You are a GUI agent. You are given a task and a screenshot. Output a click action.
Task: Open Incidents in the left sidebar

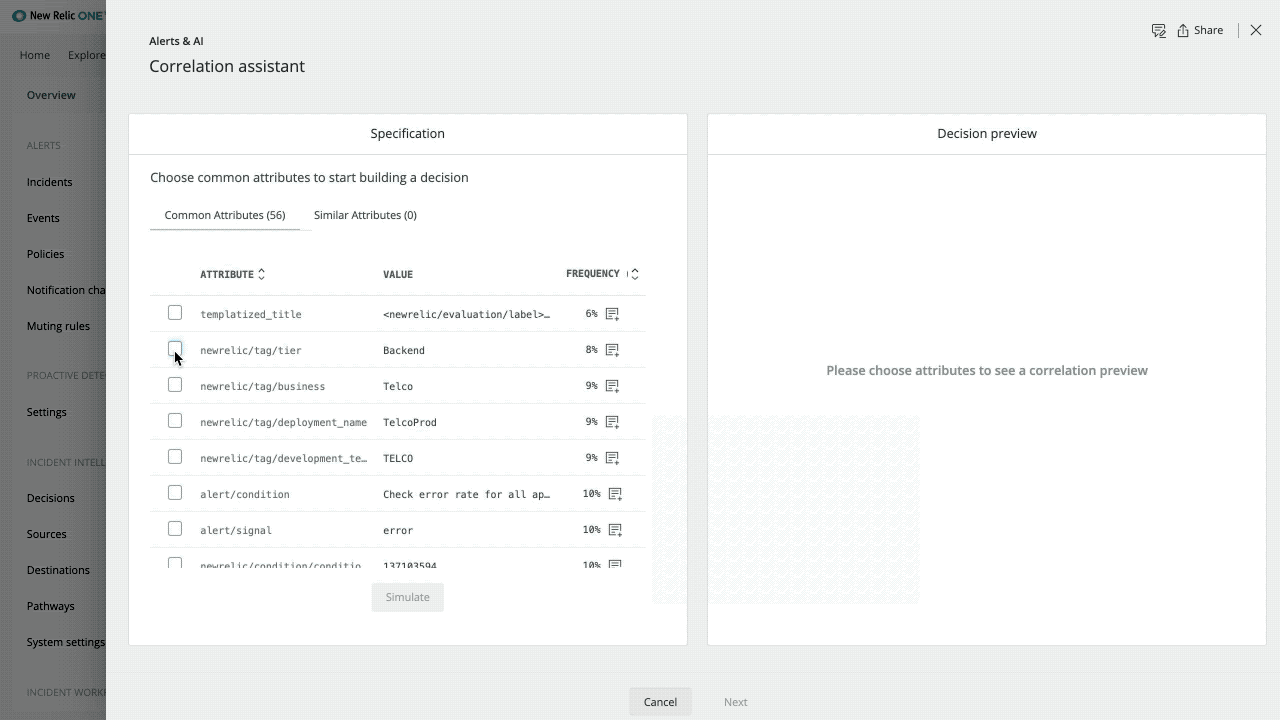(49, 182)
